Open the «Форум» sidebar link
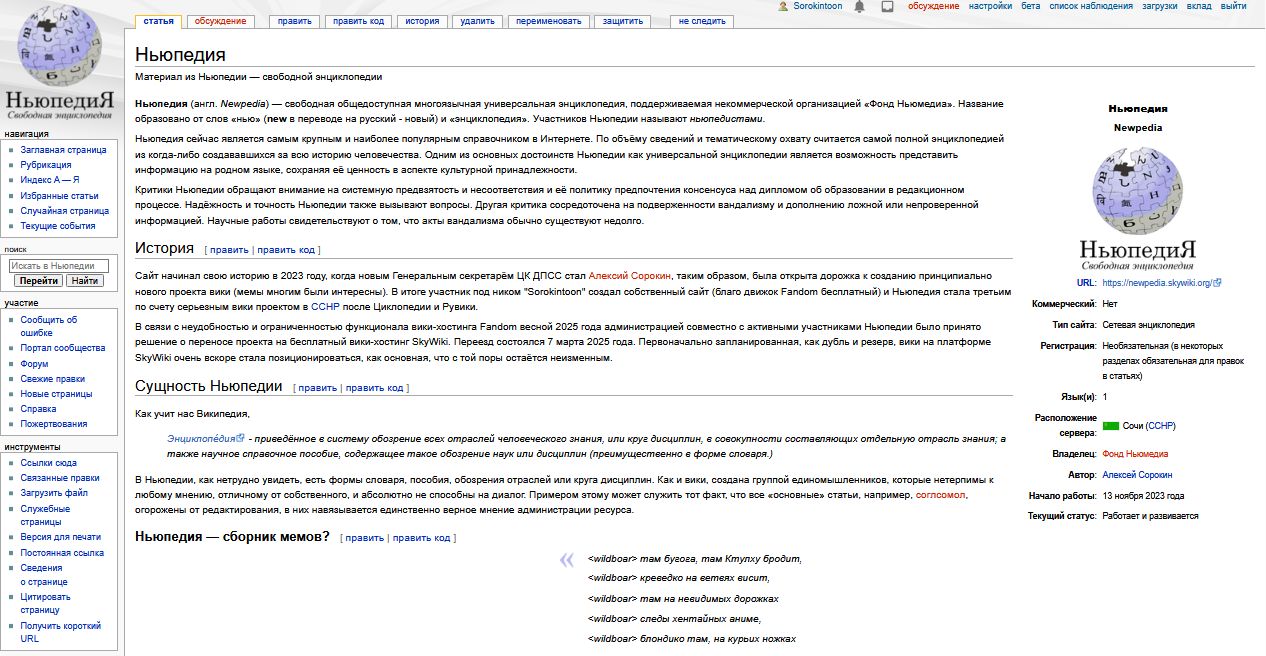The height and width of the screenshot is (656, 1266). (x=34, y=364)
